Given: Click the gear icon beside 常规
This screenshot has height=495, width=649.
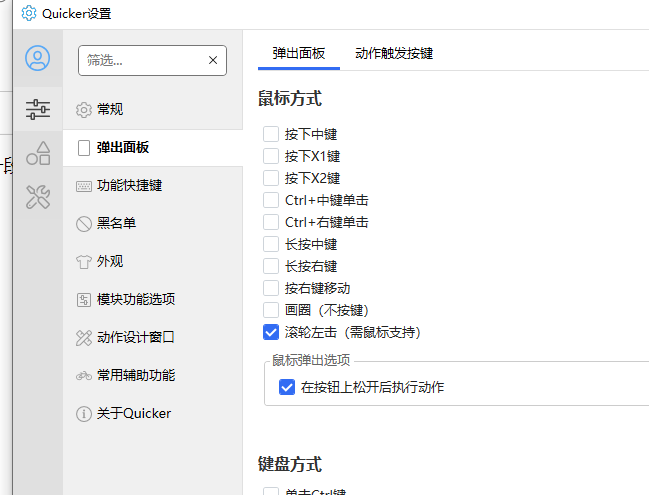Looking at the screenshot, I should click(84, 110).
